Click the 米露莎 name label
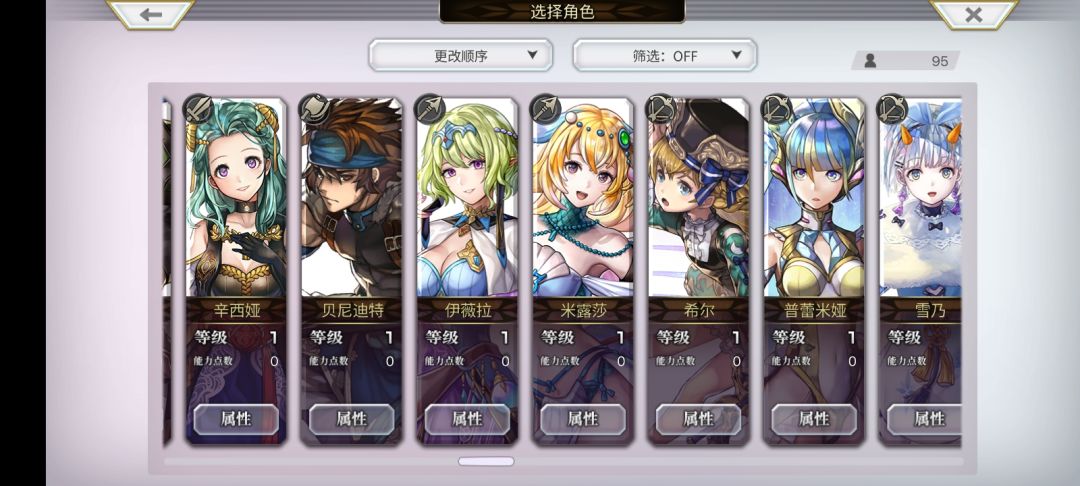The height and width of the screenshot is (486, 1080). tap(583, 310)
